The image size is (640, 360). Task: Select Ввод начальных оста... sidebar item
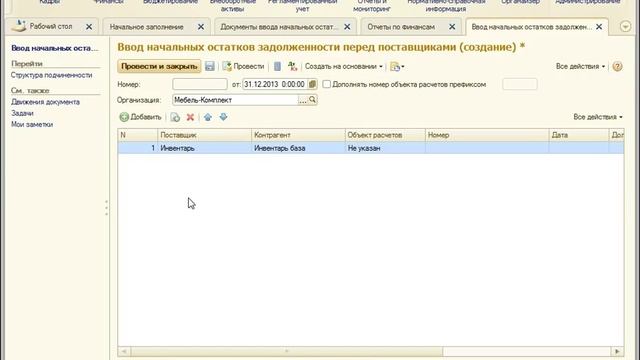pos(55,48)
